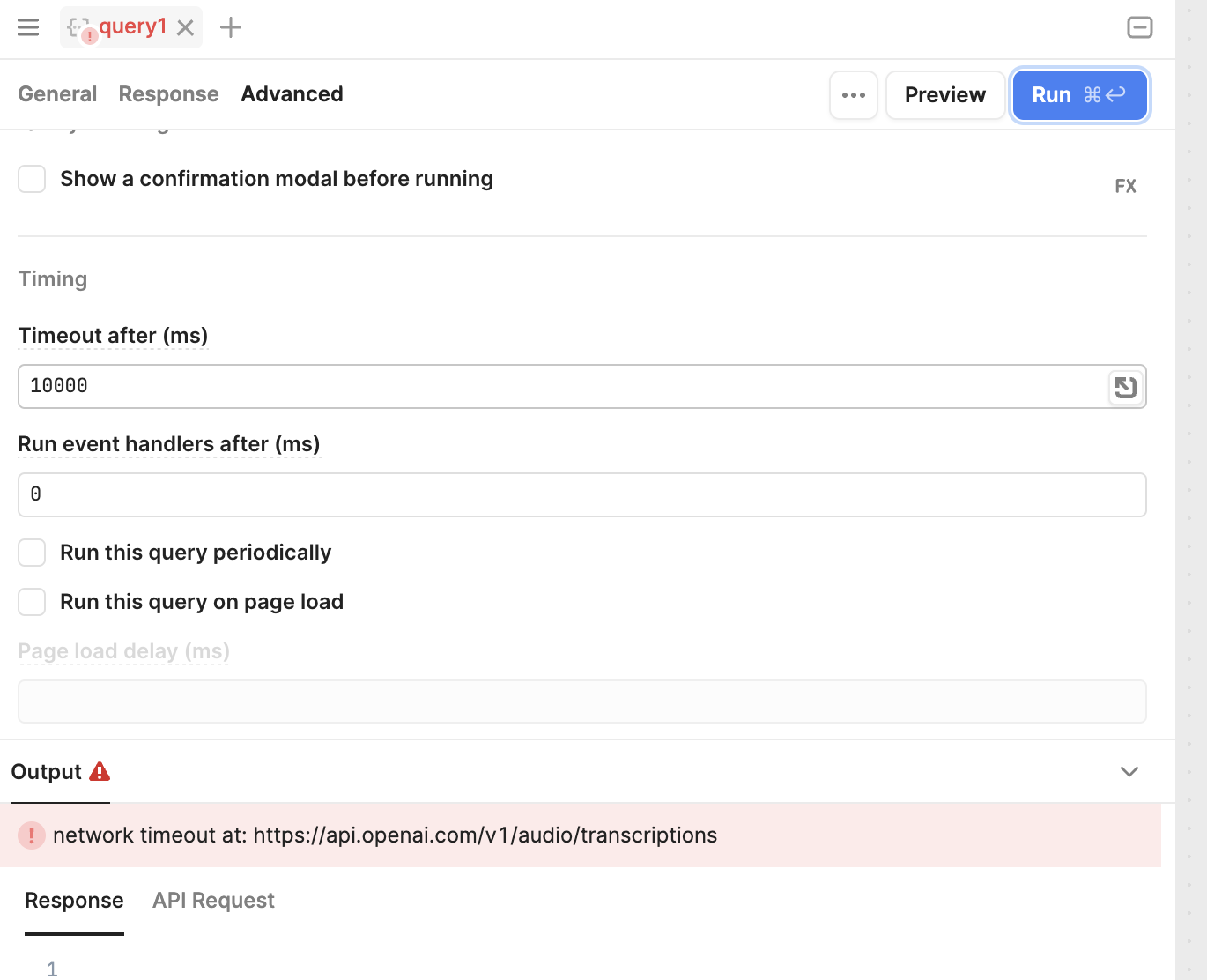Screen dimensions: 1207x980
Task: Click the FX toggle for confirmation modal
Action: 1125,186
